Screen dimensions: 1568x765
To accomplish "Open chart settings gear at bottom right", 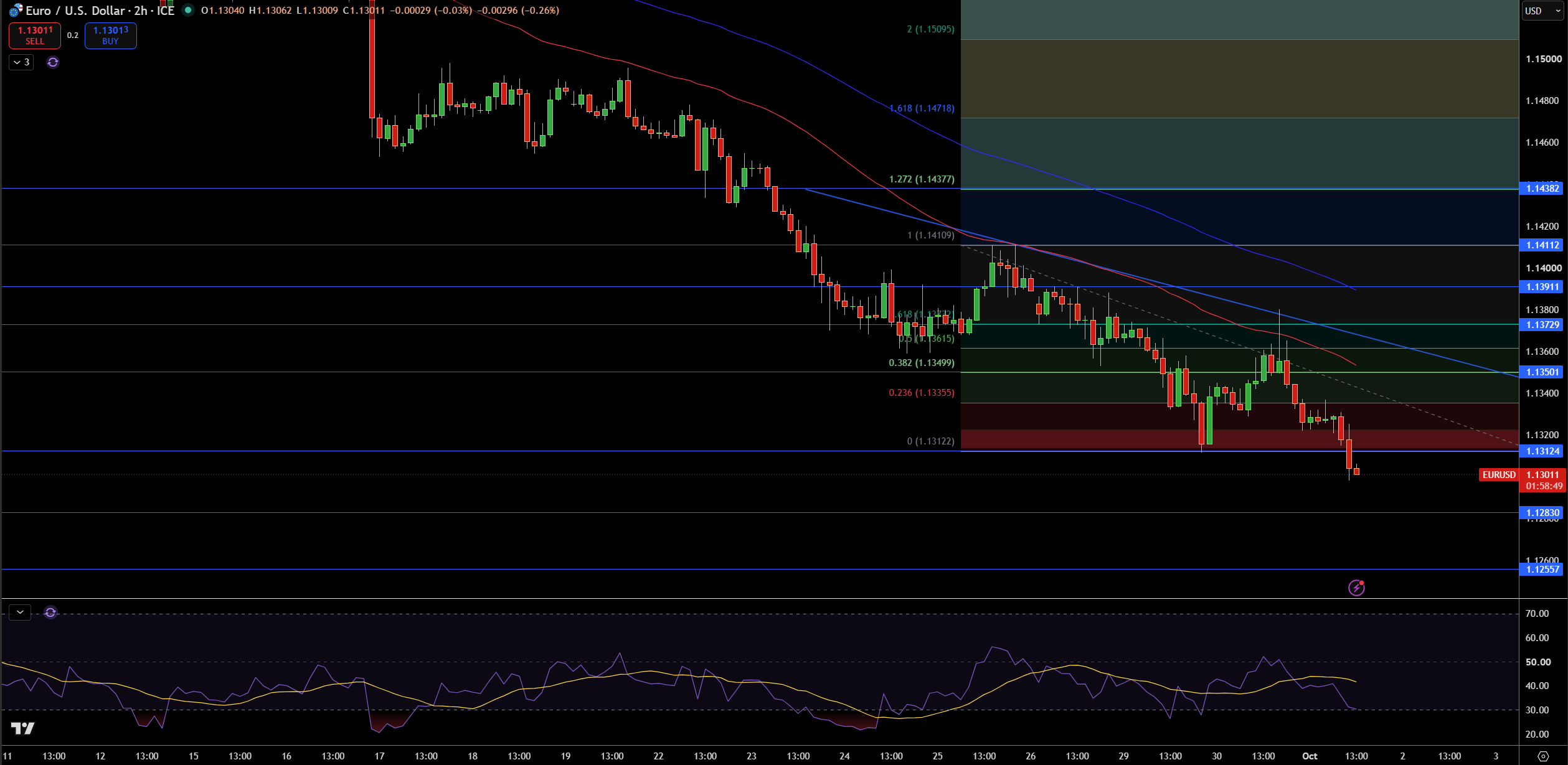I will [x=1543, y=756].
